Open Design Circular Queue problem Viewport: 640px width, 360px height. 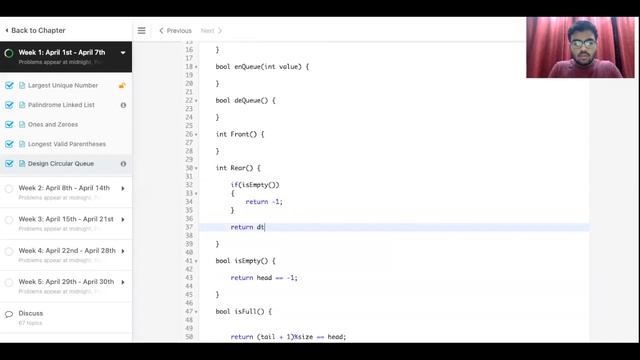point(61,164)
